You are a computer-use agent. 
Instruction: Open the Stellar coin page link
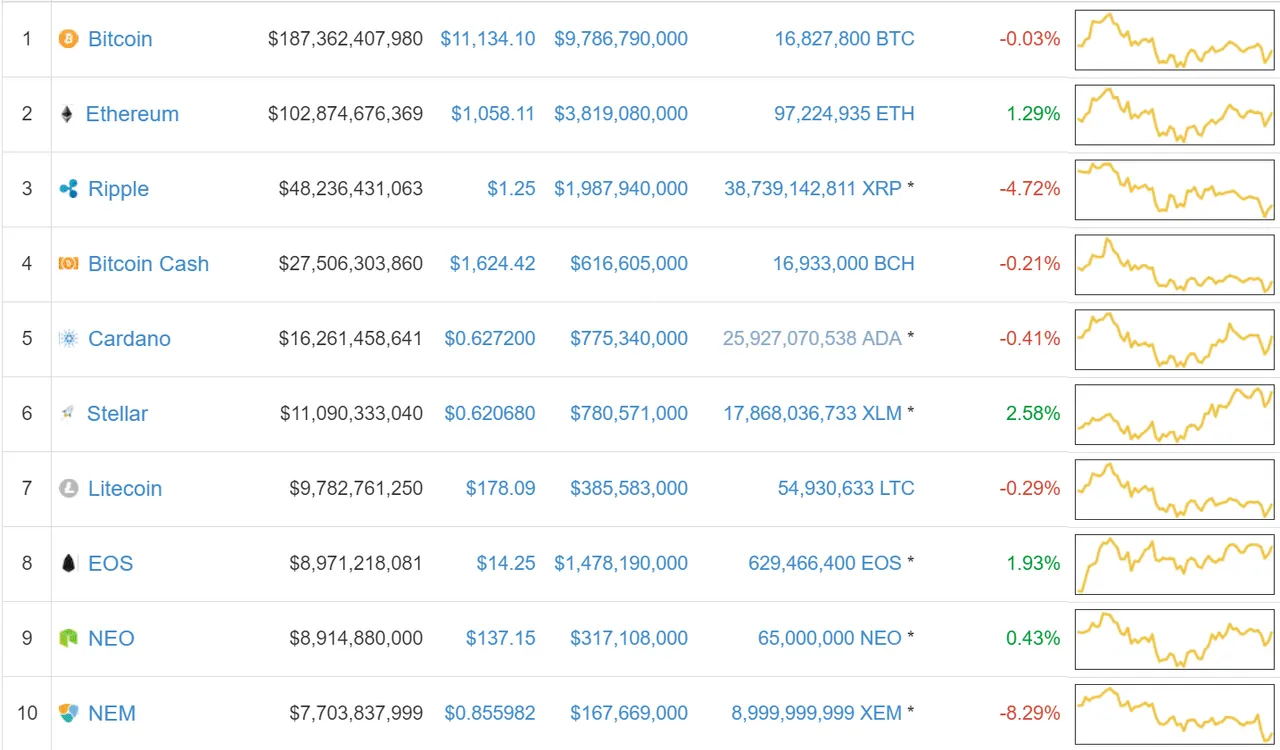[117, 414]
